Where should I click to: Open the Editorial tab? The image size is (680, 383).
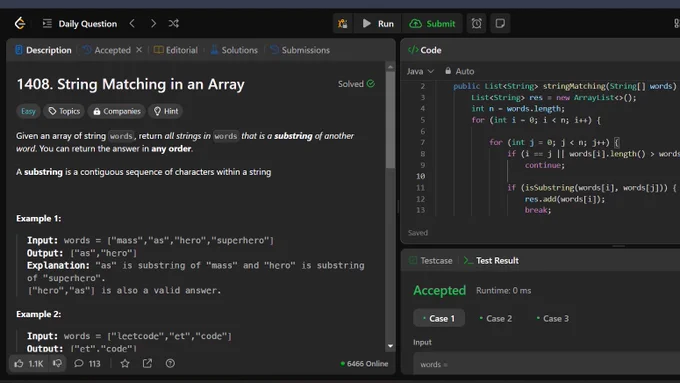click(x=176, y=50)
